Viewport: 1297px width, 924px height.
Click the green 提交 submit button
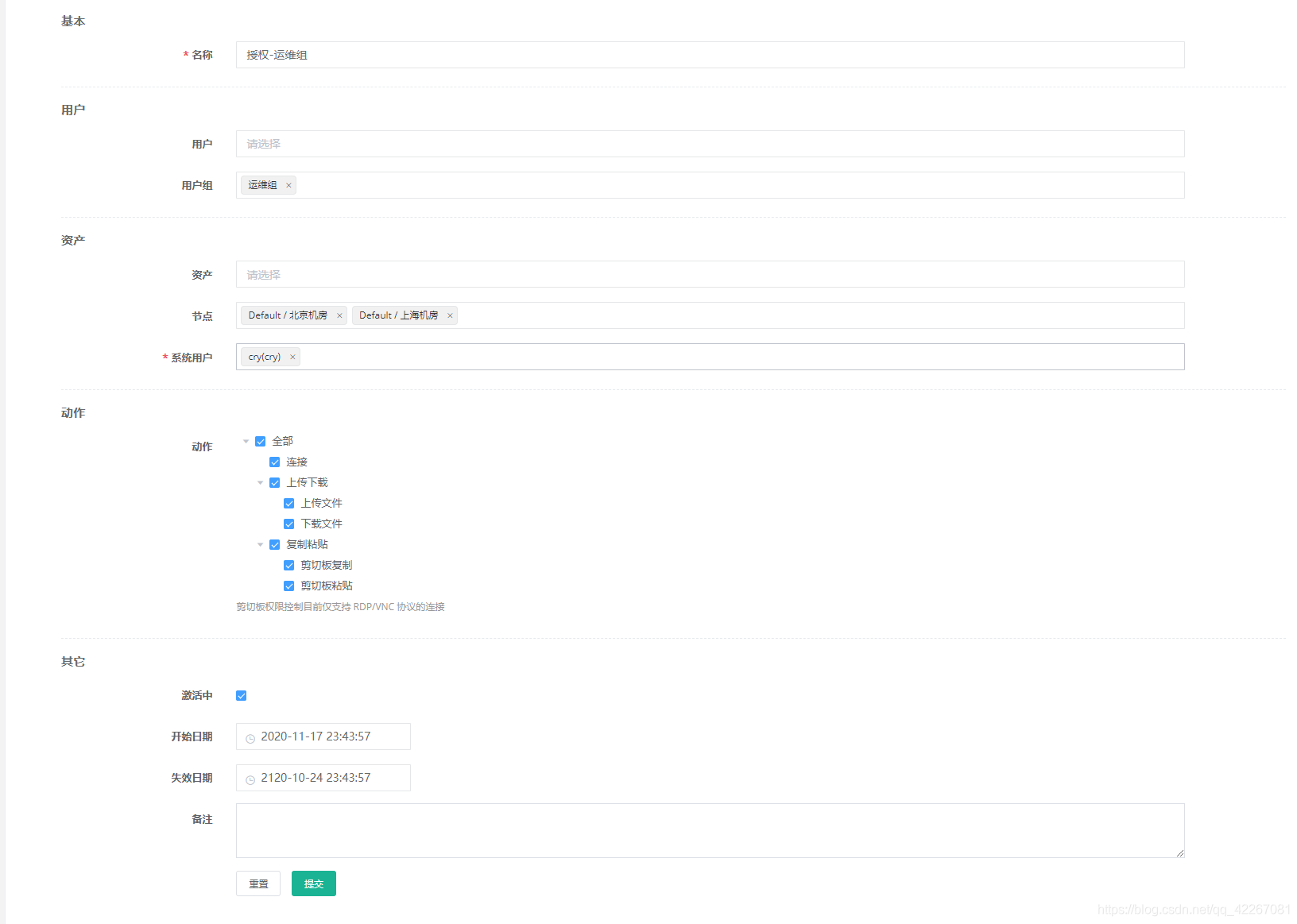pos(314,883)
